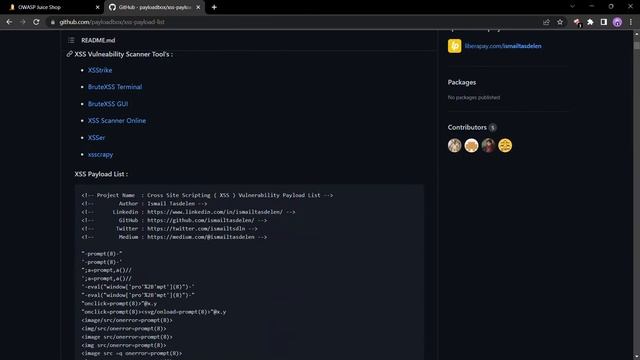Image resolution: width=640 pixels, height=360 pixels.
Task: Open the Extensions puzzle icon
Action: coord(590,22)
